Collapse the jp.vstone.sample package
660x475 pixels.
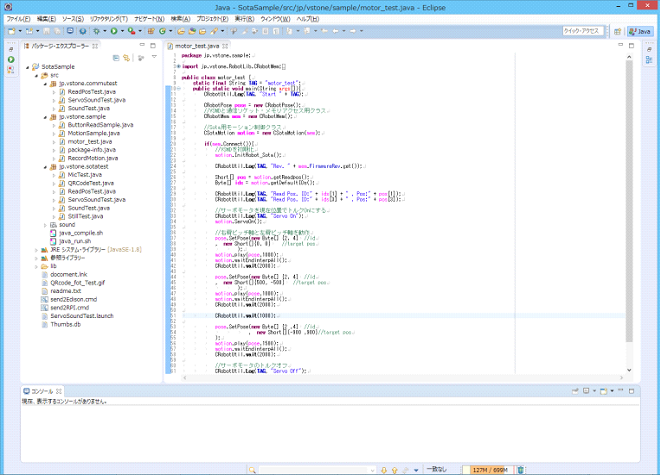[x=46, y=116]
